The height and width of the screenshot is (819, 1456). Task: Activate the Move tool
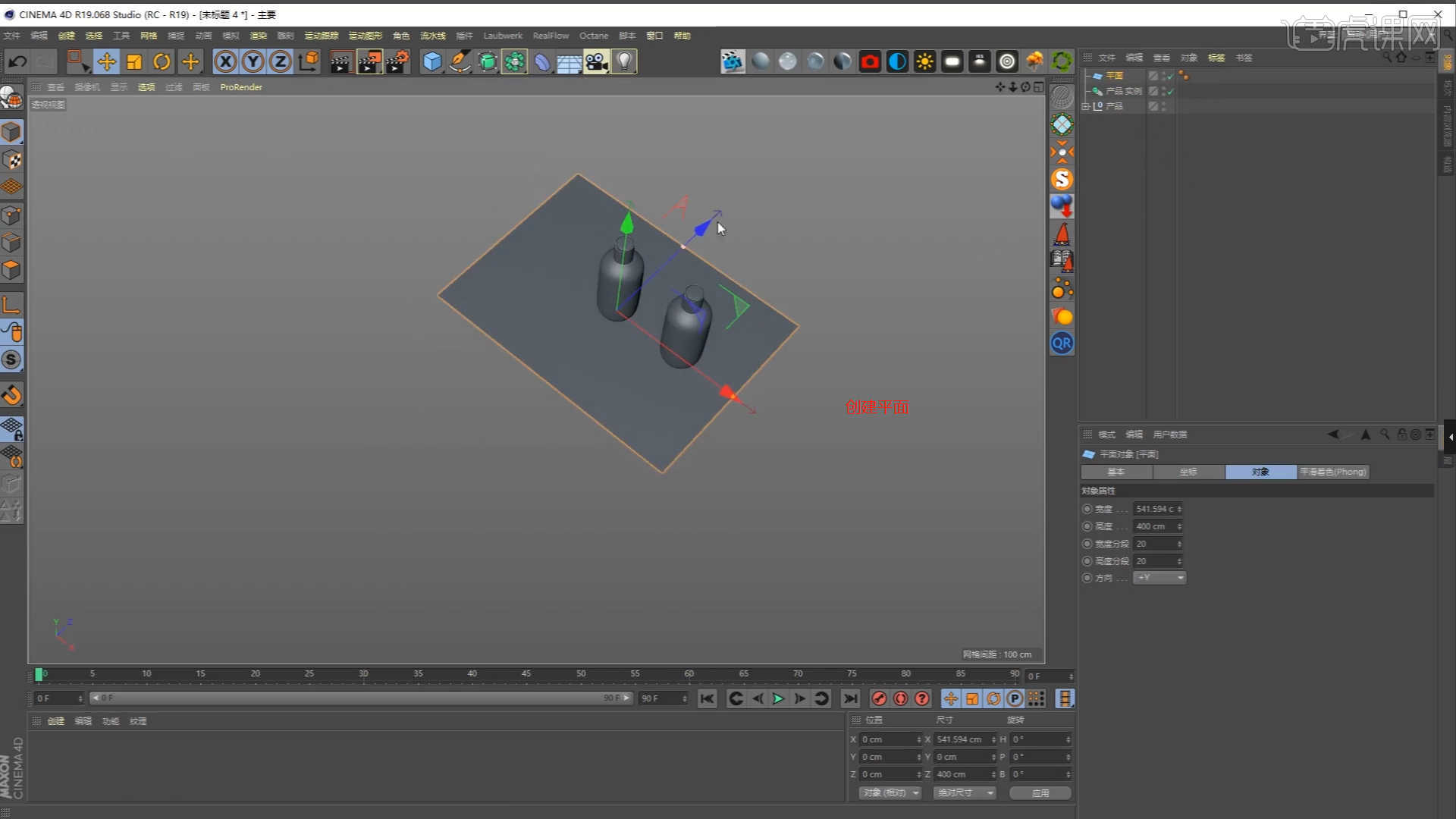106,61
